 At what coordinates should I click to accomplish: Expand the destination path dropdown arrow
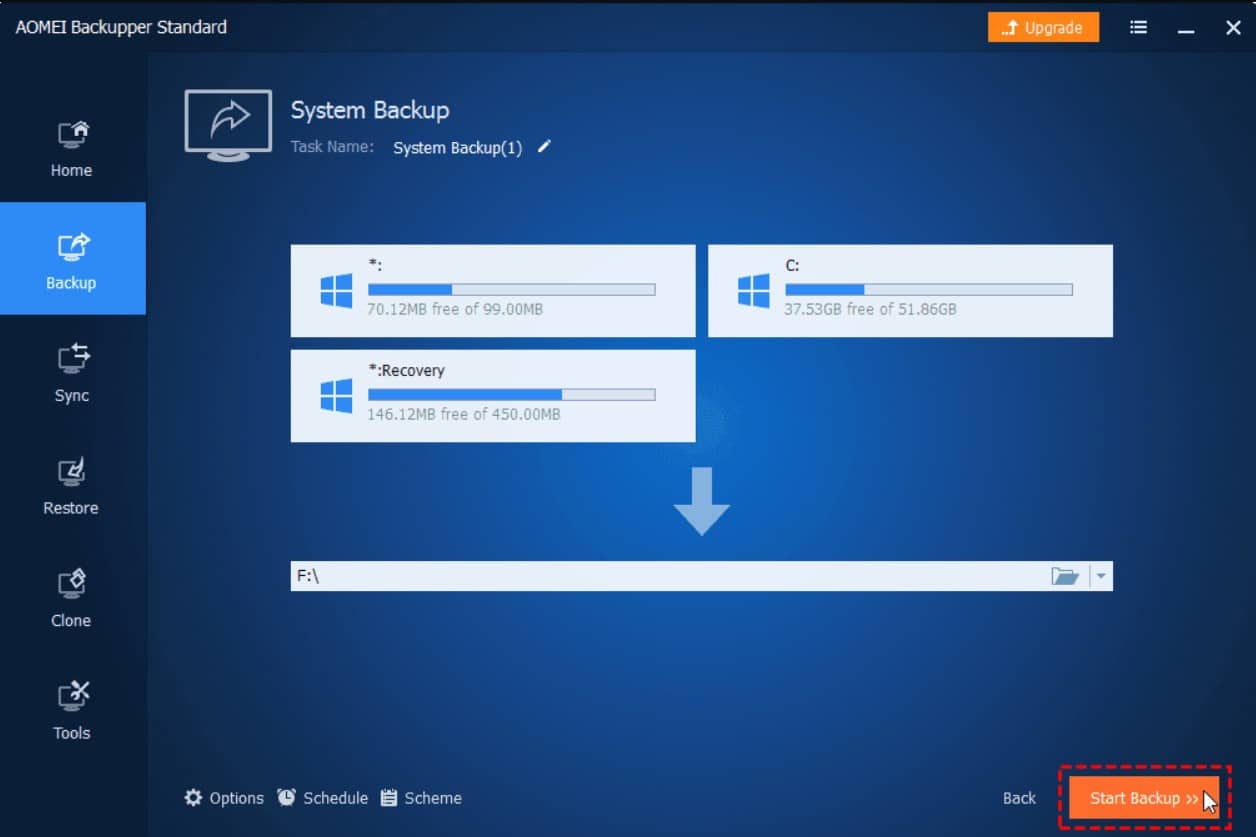(x=1100, y=576)
